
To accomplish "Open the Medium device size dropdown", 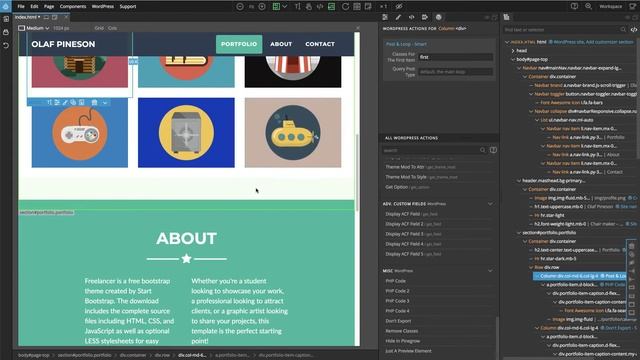I will click(x=34, y=28).
